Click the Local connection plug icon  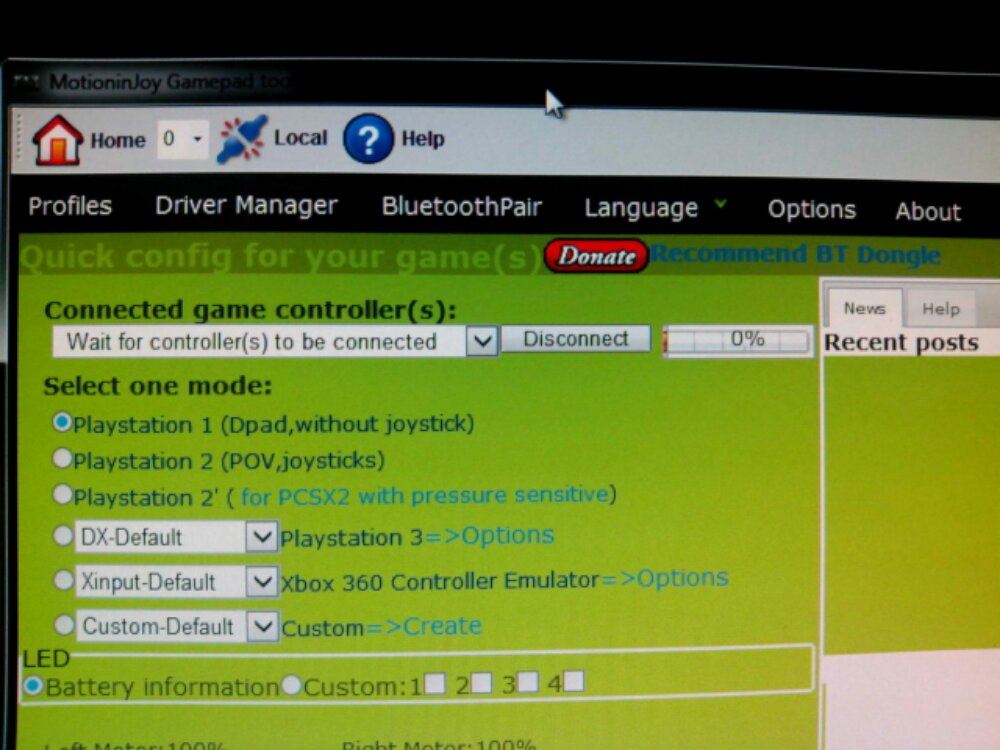(242, 138)
